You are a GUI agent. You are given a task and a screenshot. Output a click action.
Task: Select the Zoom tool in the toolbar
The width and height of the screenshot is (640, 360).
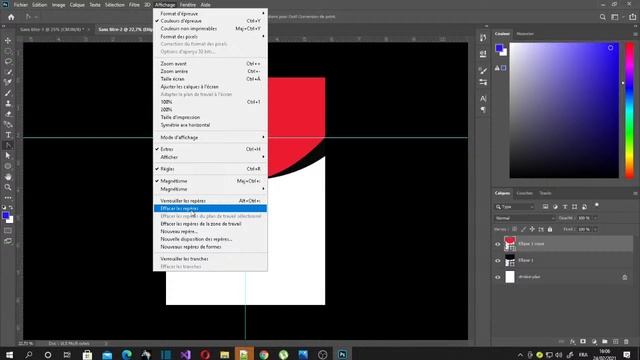[8, 187]
